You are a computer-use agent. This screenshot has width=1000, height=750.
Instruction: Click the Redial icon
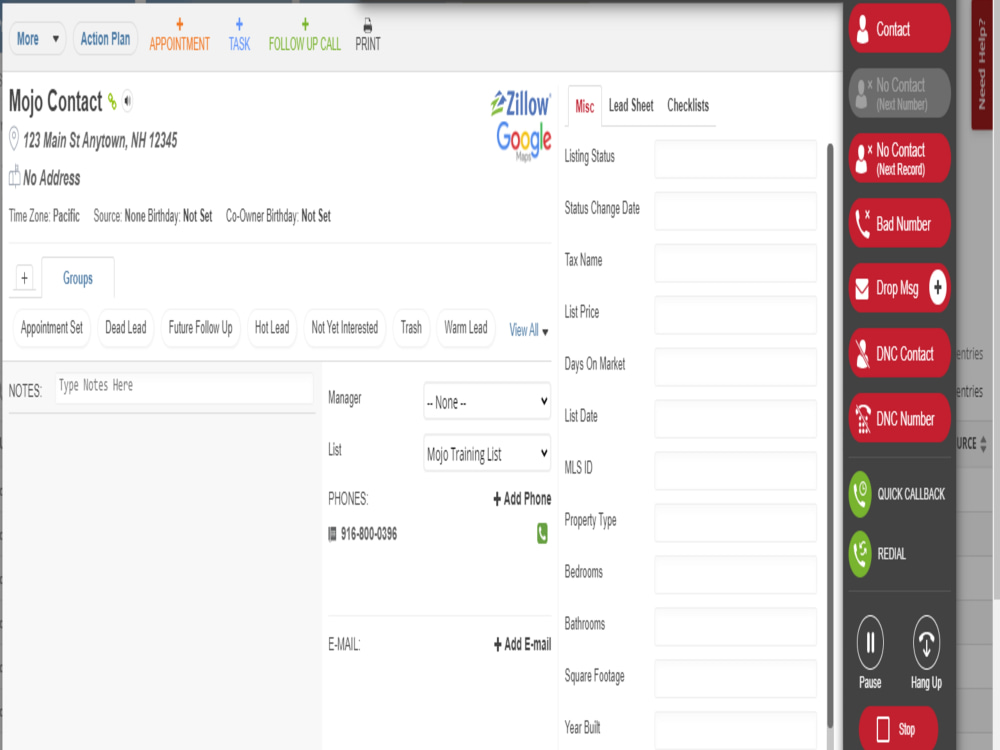pos(860,554)
